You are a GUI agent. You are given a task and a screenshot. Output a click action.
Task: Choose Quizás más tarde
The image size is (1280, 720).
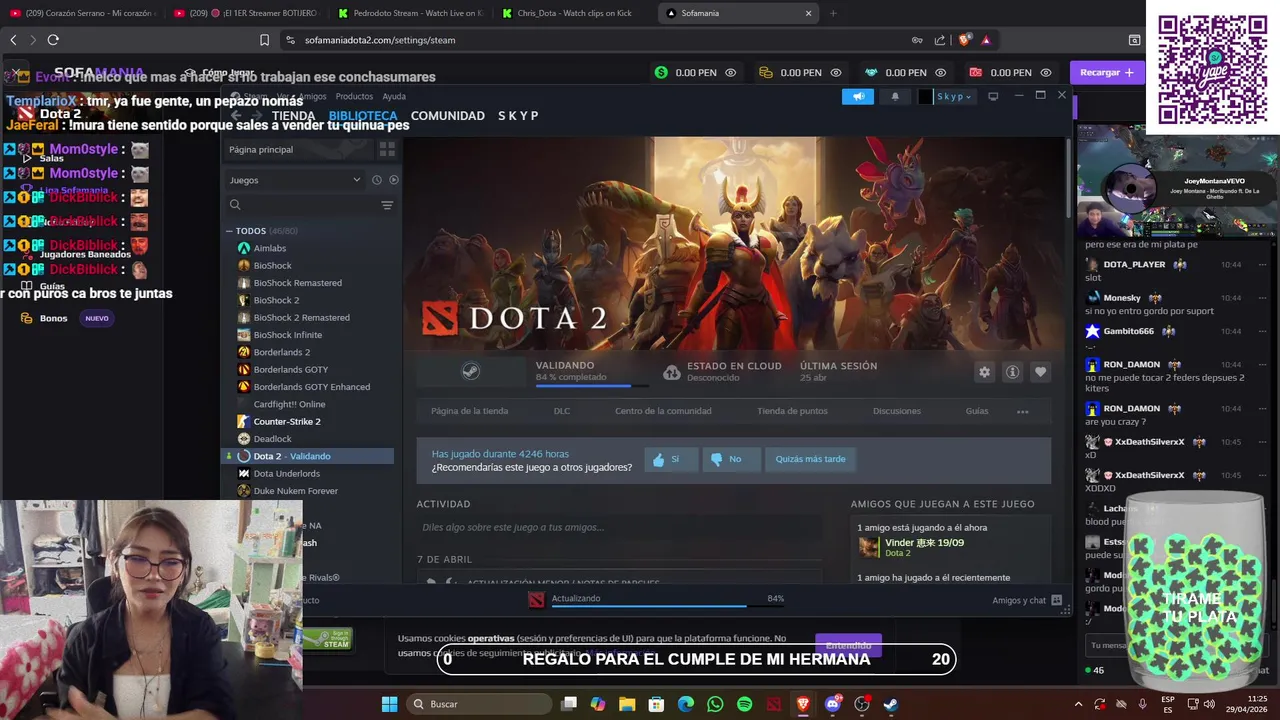coord(810,459)
